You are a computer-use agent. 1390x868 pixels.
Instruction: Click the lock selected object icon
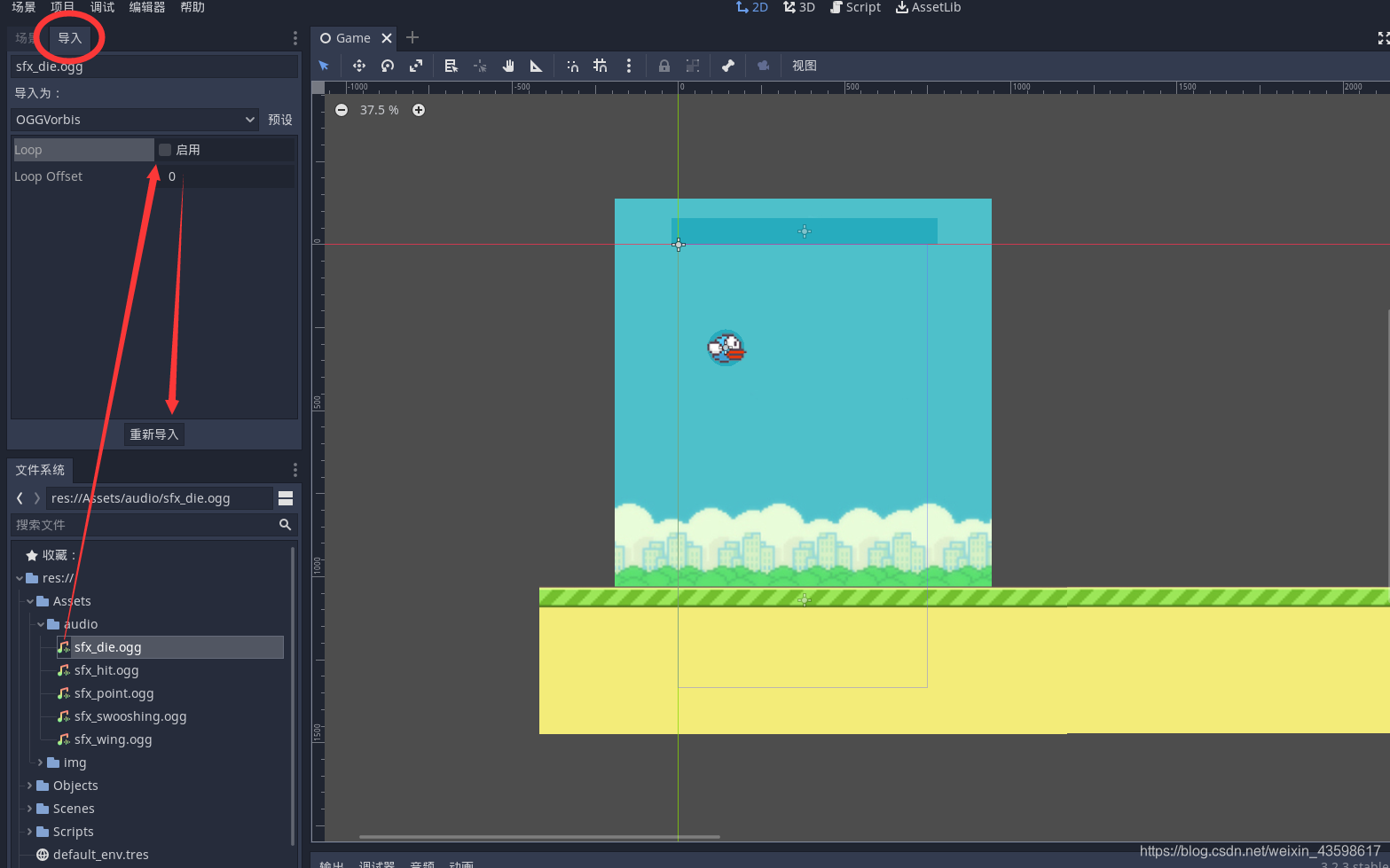[x=664, y=66]
